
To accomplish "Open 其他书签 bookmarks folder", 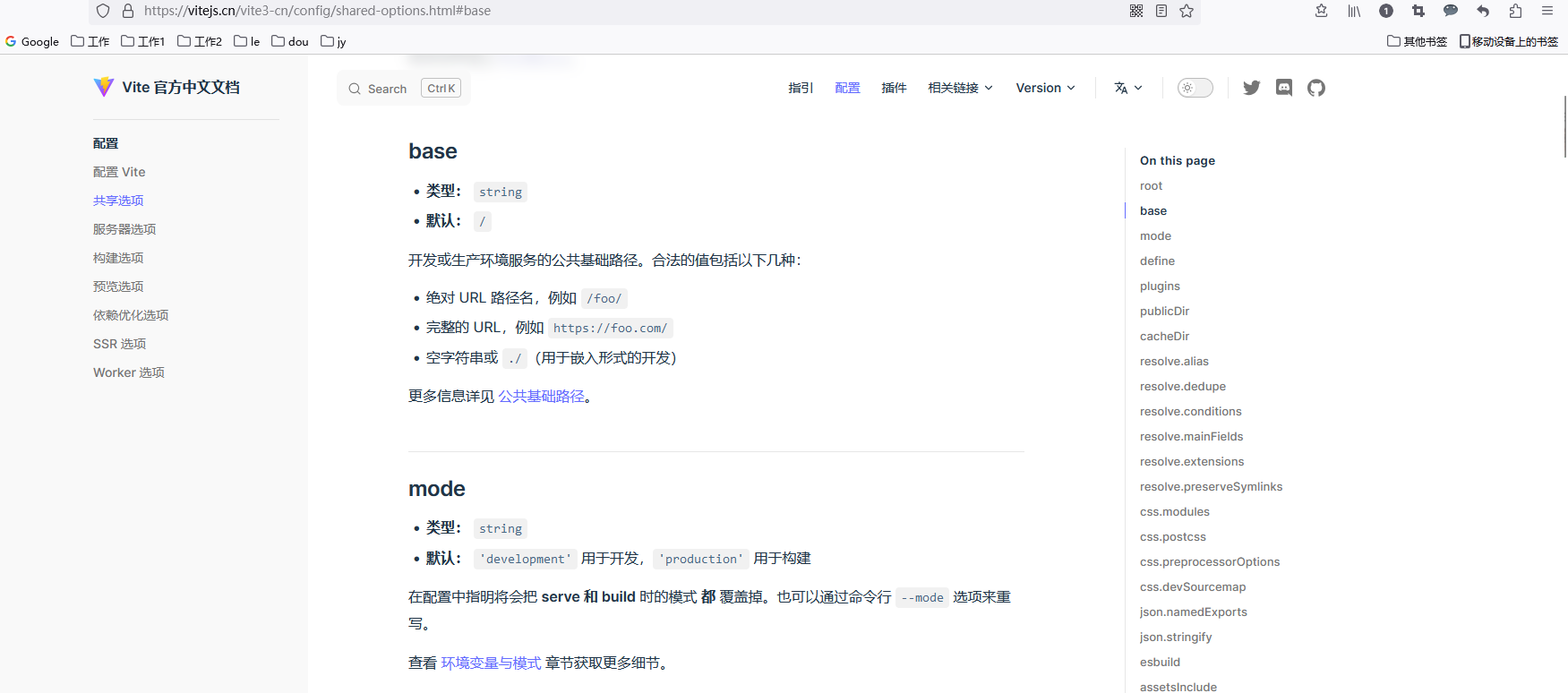I will [1418, 41].
